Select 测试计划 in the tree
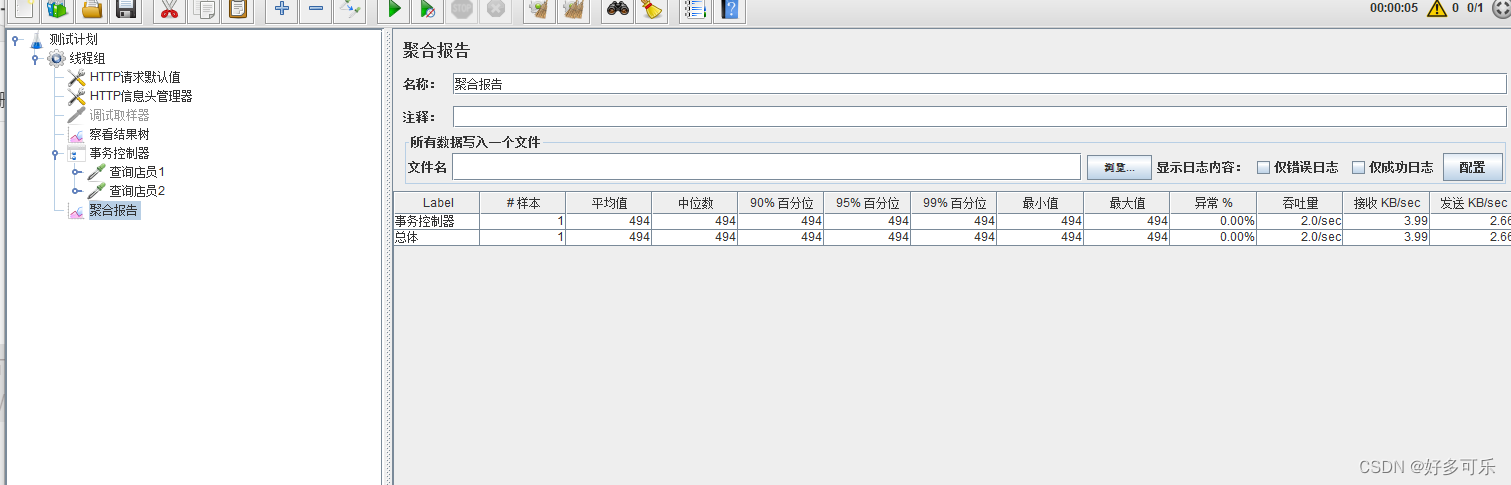 pyautogui.click(x=74, y=39)
